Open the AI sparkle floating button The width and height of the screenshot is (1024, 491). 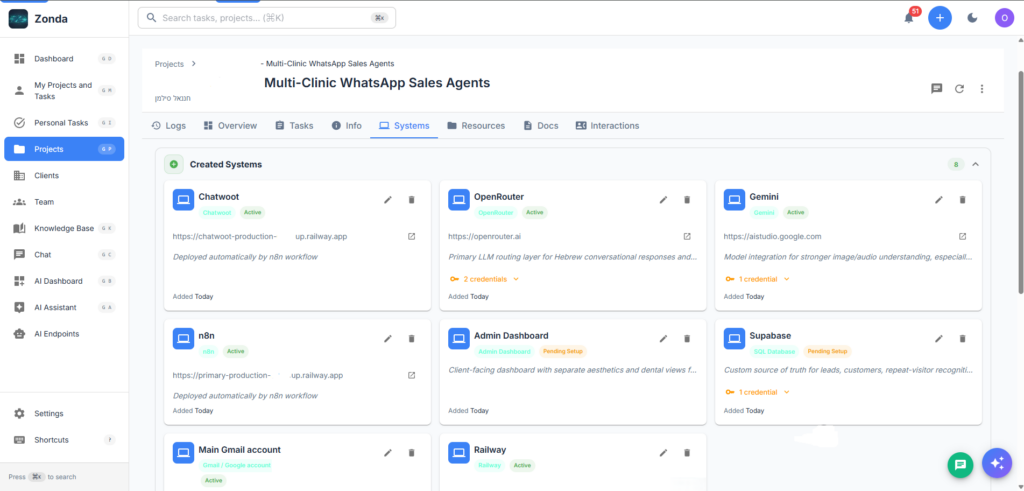click(x=997, y=463)
